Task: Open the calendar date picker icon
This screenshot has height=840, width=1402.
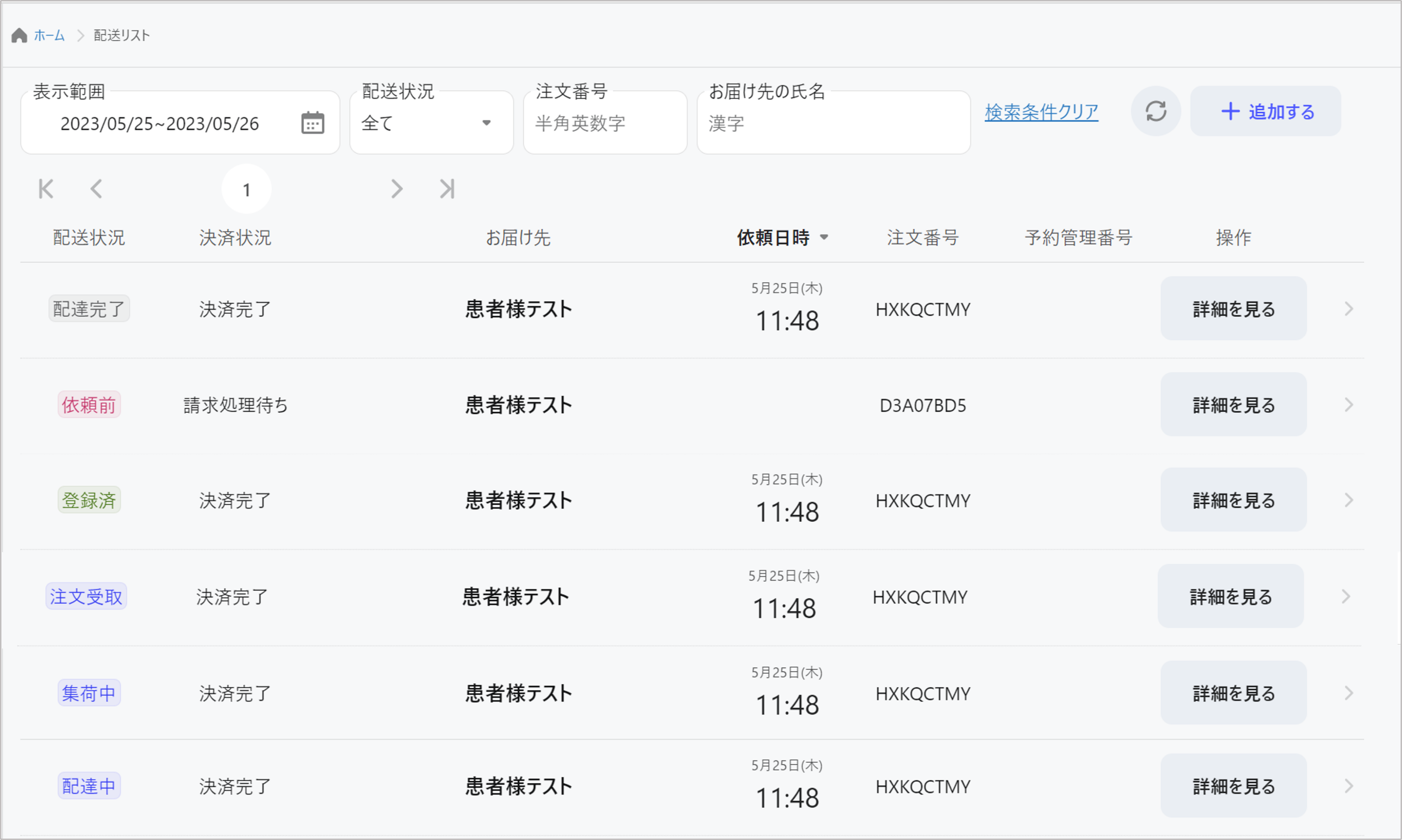Action: coord(312,123)
